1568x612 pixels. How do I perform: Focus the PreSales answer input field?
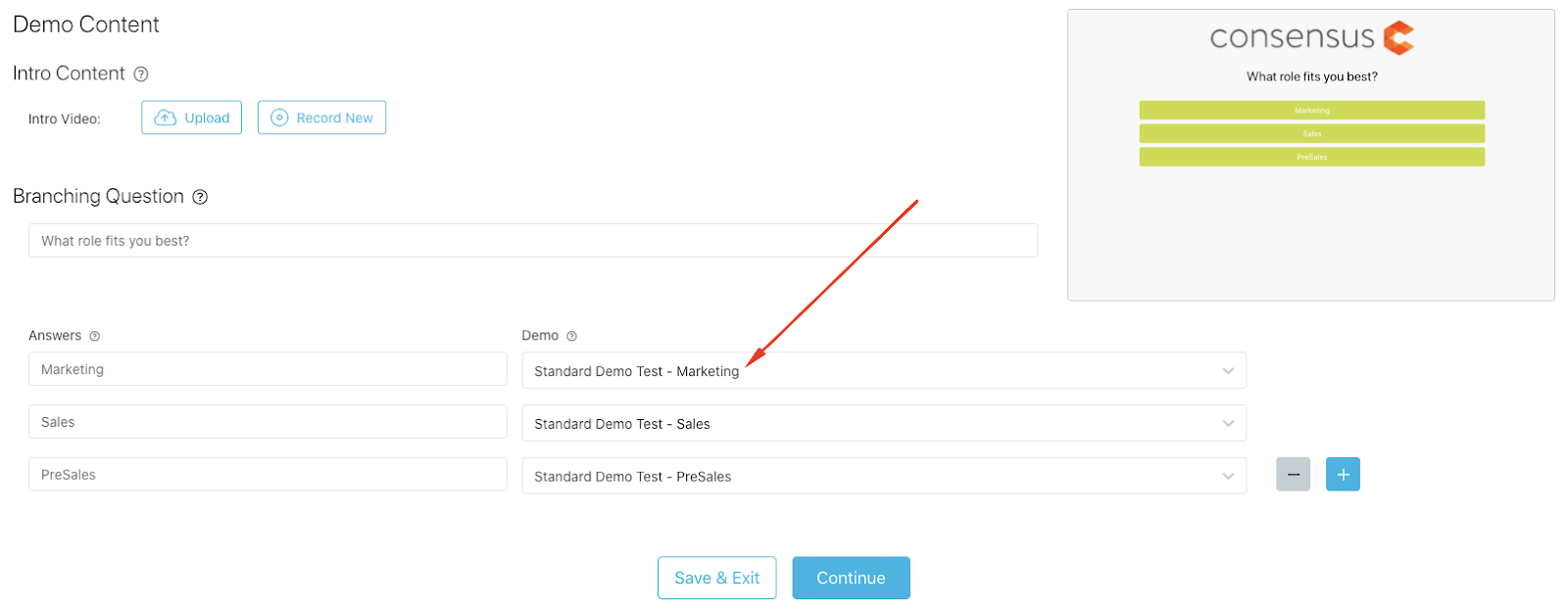(268, 475)
